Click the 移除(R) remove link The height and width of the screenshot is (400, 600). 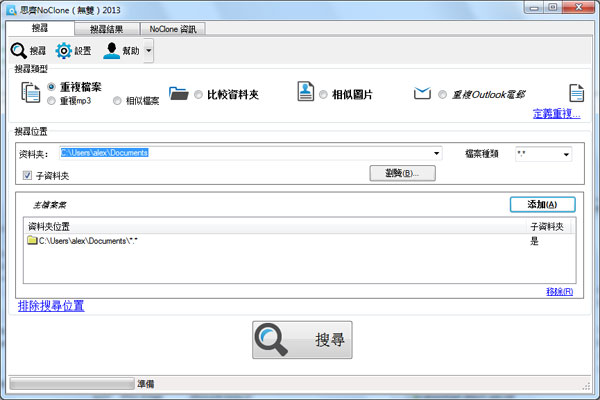[559, 291]
